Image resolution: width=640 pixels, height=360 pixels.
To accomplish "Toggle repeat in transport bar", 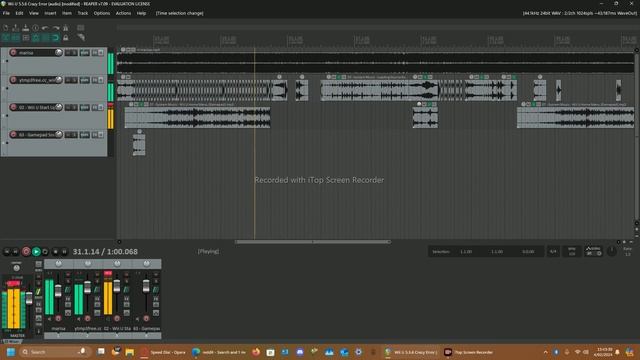I will (x=45, y=252).
